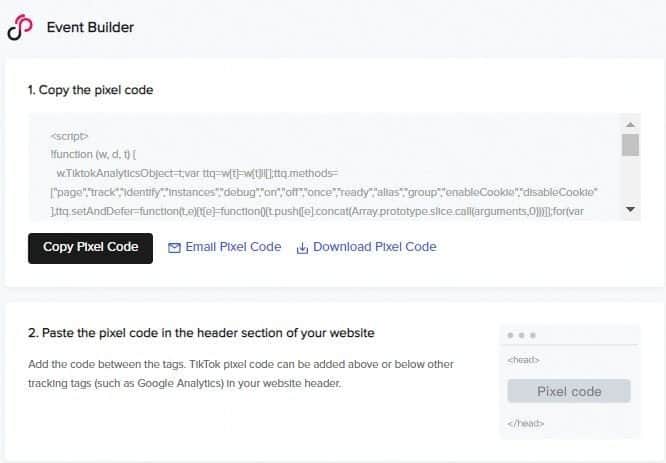Click the '1. Copy the pixel code' heading

[90, 90]
